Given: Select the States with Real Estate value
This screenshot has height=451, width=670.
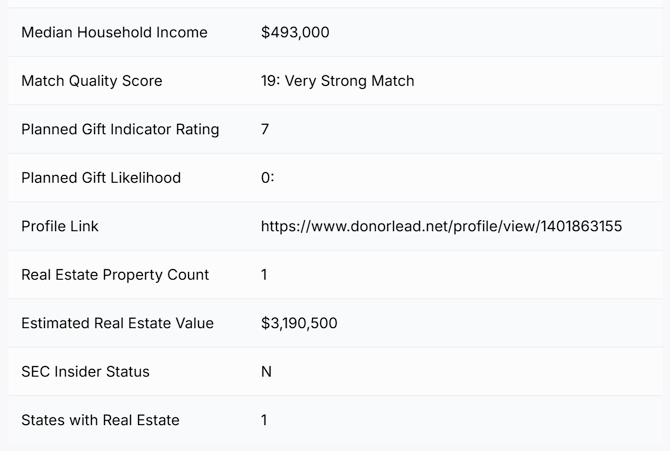Looking at the screenshot, I should point(264,420).
